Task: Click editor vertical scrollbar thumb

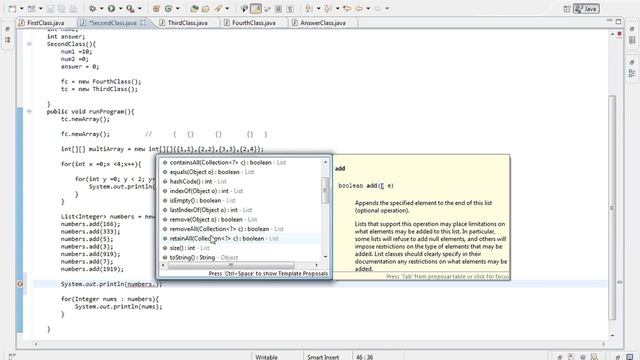Action: click(612, 208)
